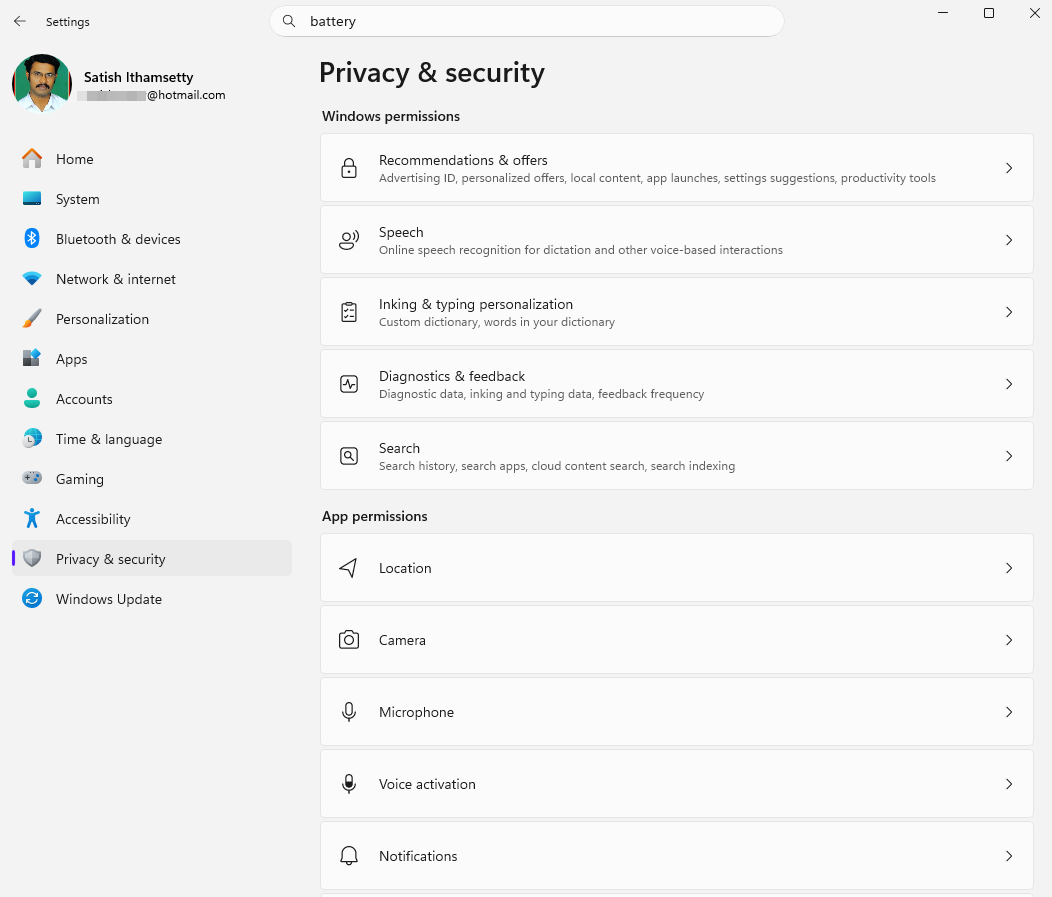The image size is (1052, 897).
Task: Click the Satish Ithamsetty account name
Action: 138,77
